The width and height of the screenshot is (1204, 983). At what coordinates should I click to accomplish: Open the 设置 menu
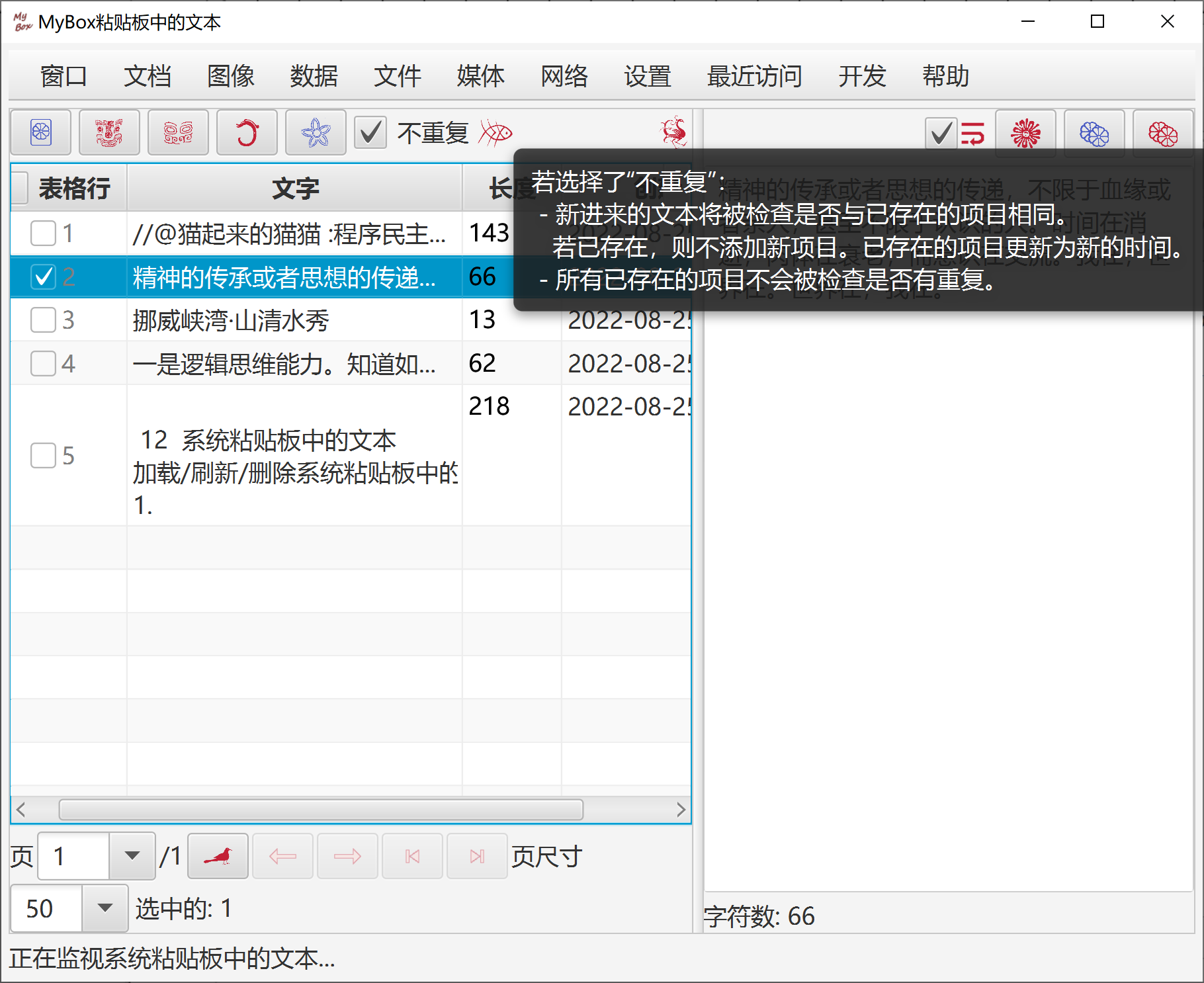click(647, 76)
